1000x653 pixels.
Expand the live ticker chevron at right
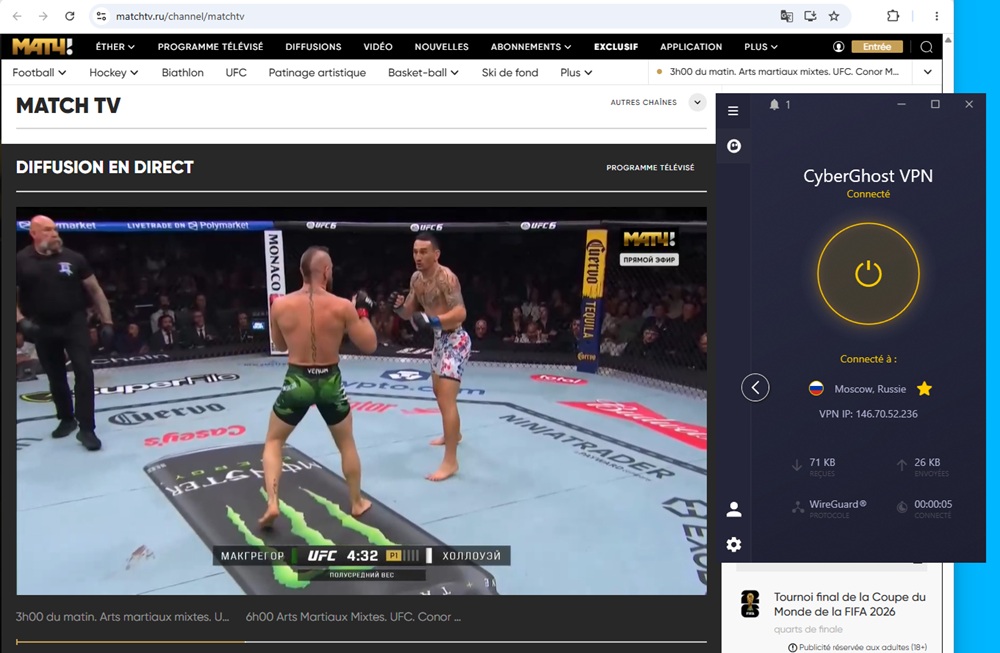pyautogui.click(x=928, y=72)
